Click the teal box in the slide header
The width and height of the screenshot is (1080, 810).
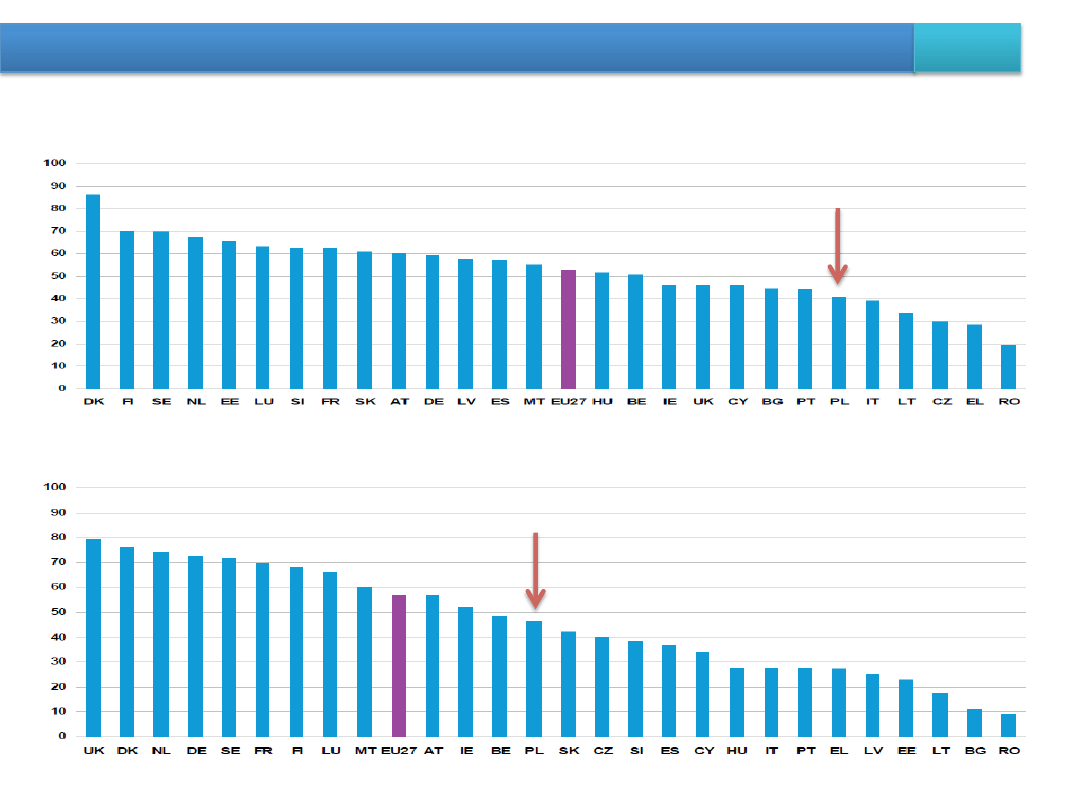pos(967,48)
